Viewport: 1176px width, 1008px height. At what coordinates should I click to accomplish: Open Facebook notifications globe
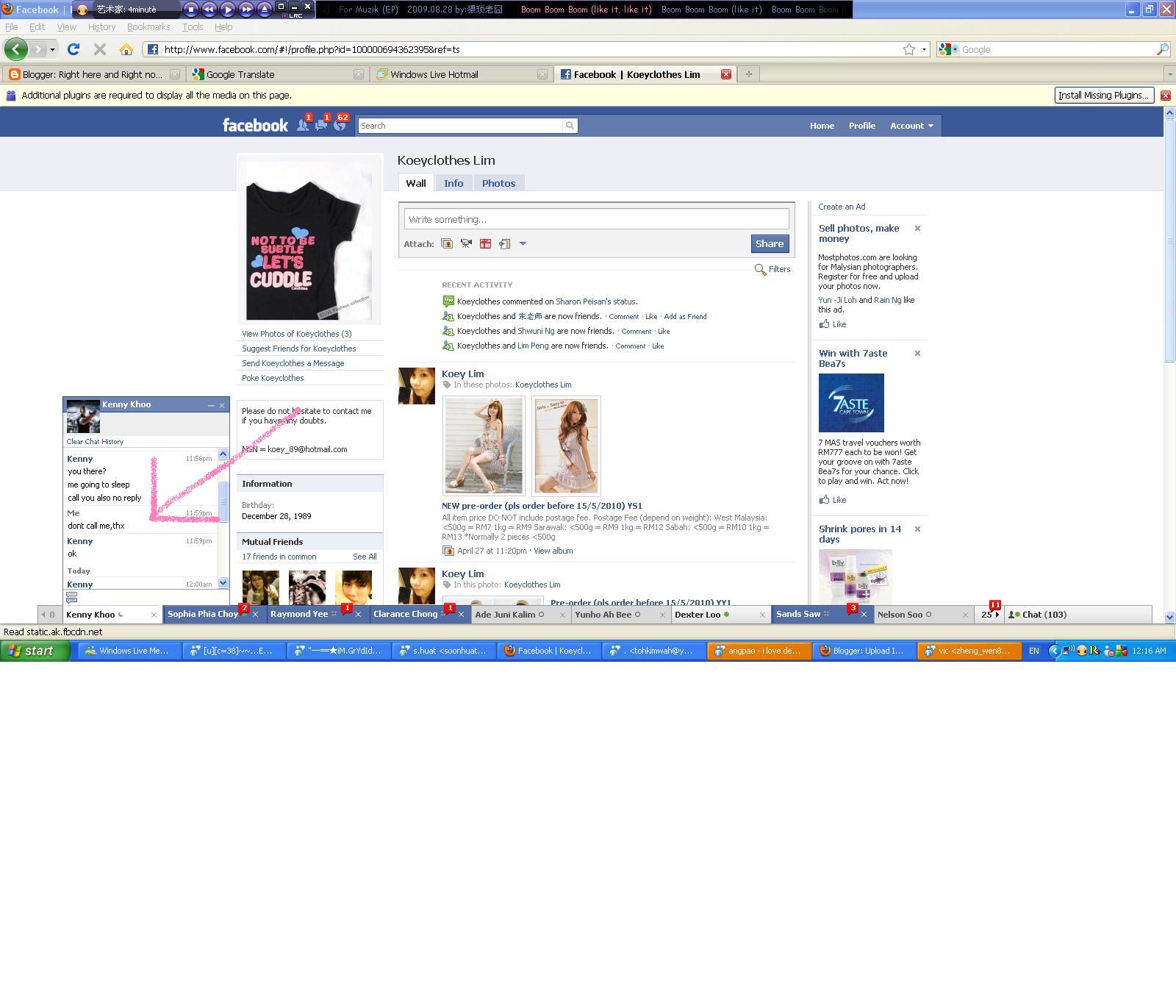(x=340, y=124)
